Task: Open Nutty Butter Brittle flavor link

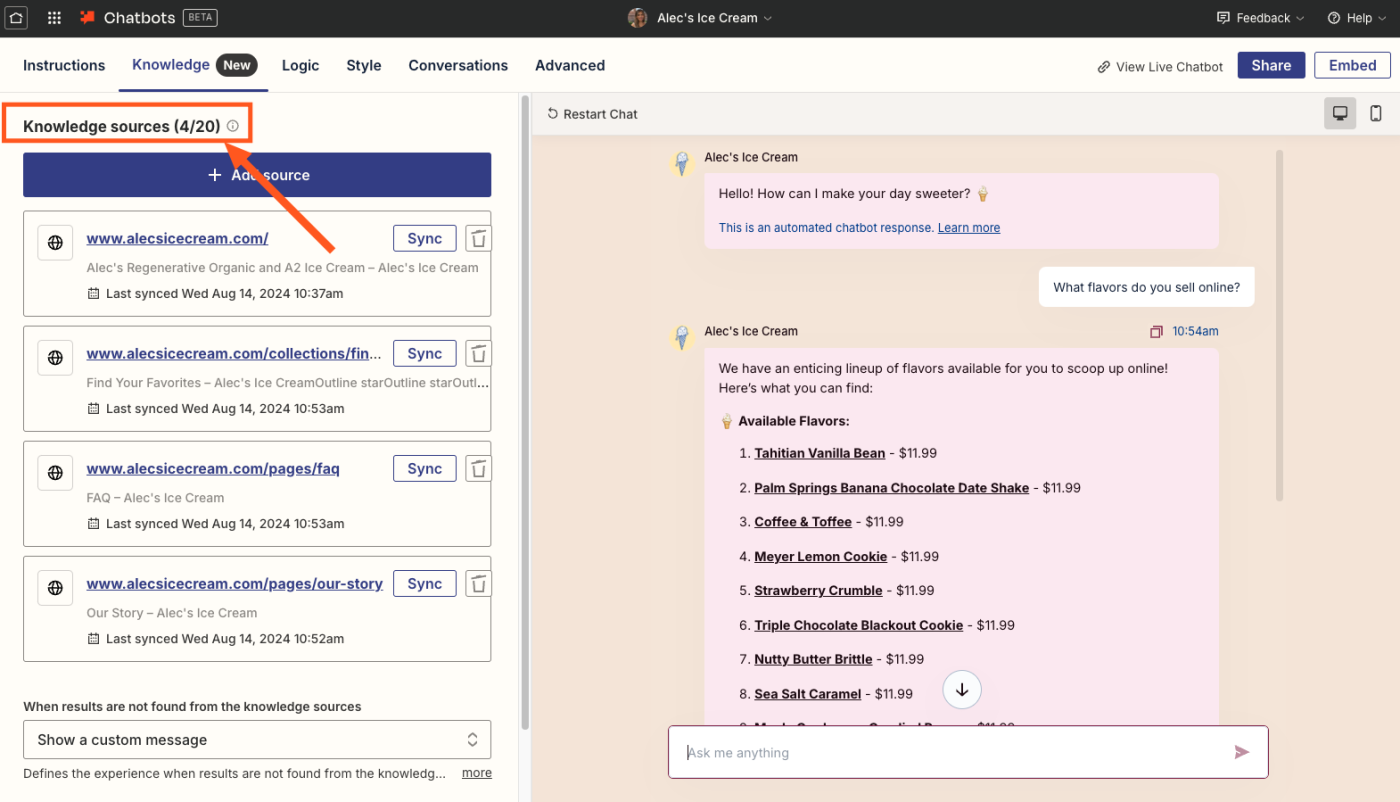Action: [x=813, y=660]
